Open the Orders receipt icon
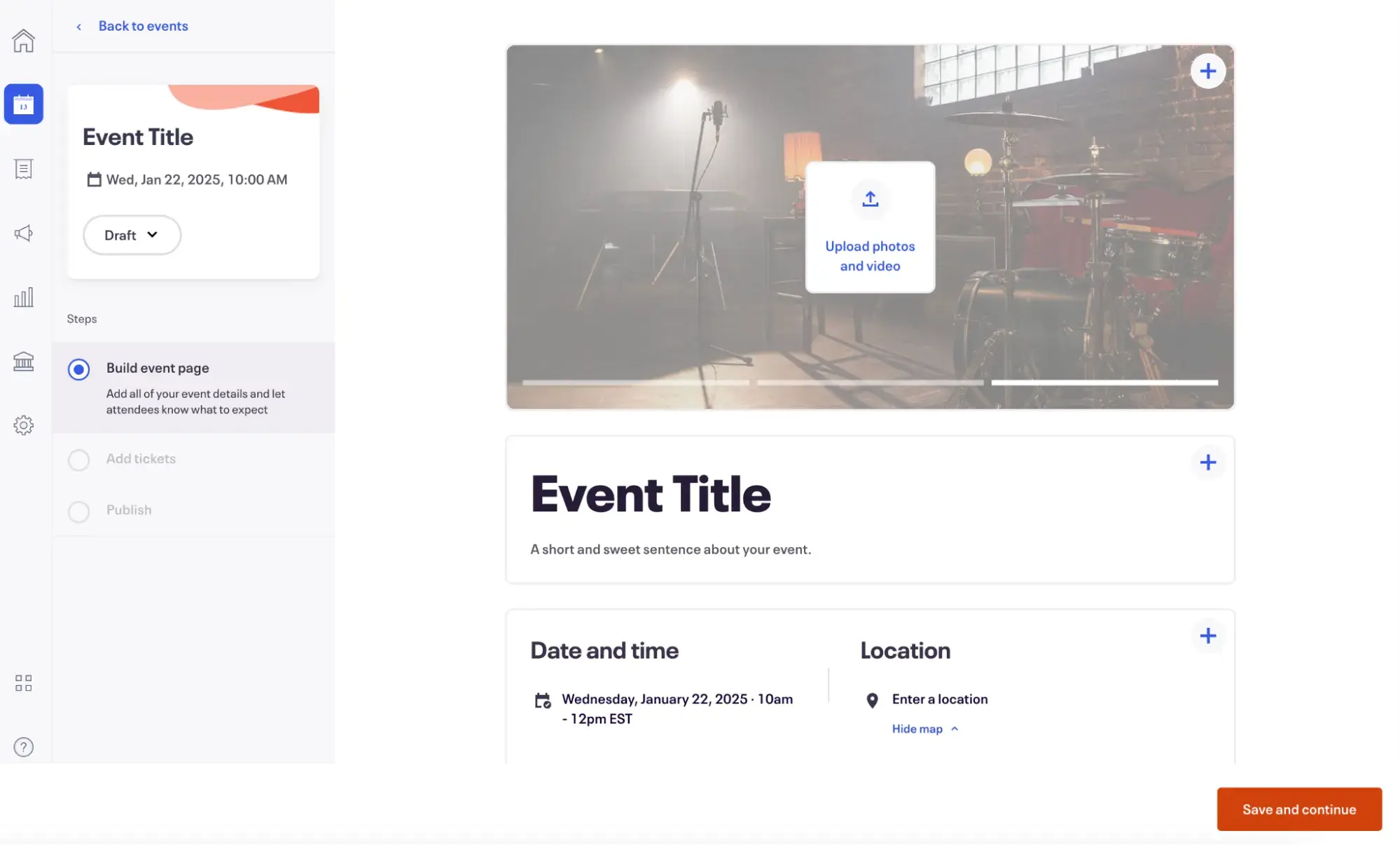1400x845 pixels. [24, 168]
